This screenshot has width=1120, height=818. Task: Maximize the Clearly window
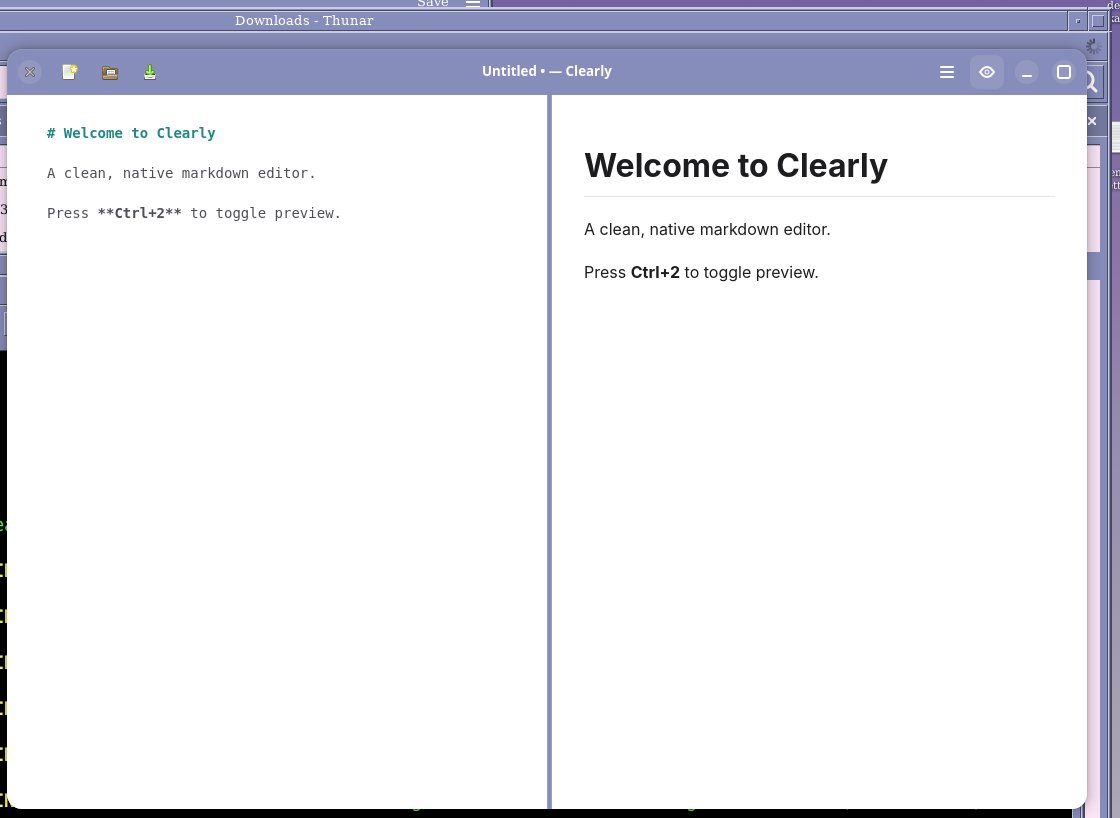point(1064,71)
